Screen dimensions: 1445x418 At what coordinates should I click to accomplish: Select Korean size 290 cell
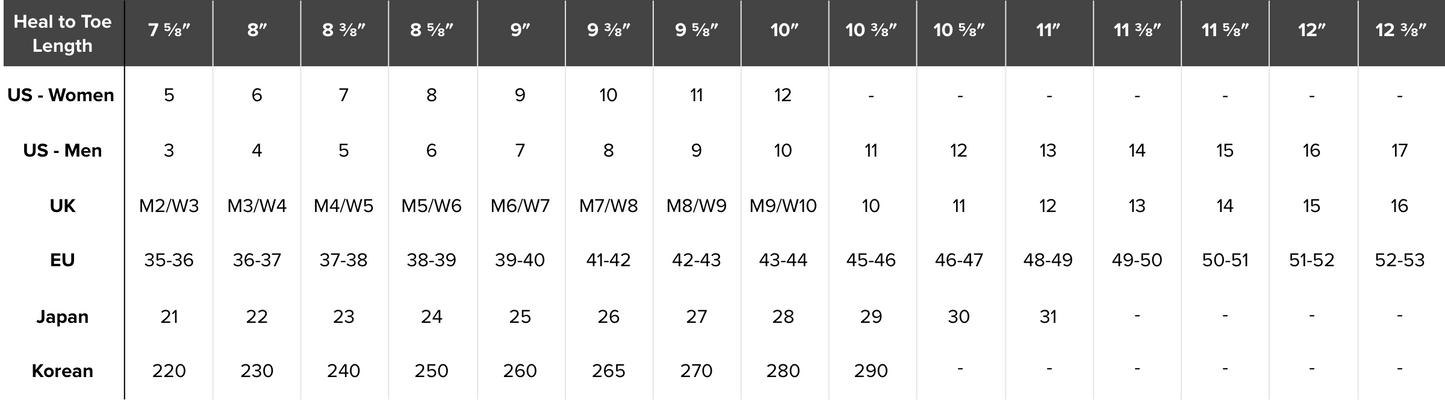tap(871, 371)
